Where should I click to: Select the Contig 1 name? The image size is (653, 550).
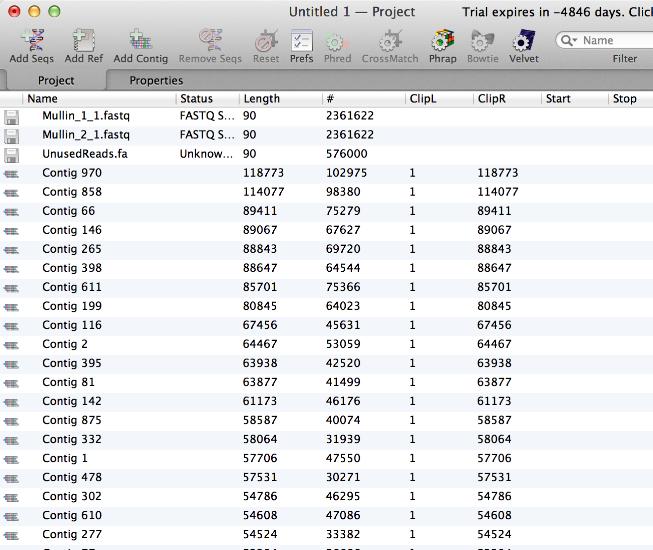tap(65, 458)
